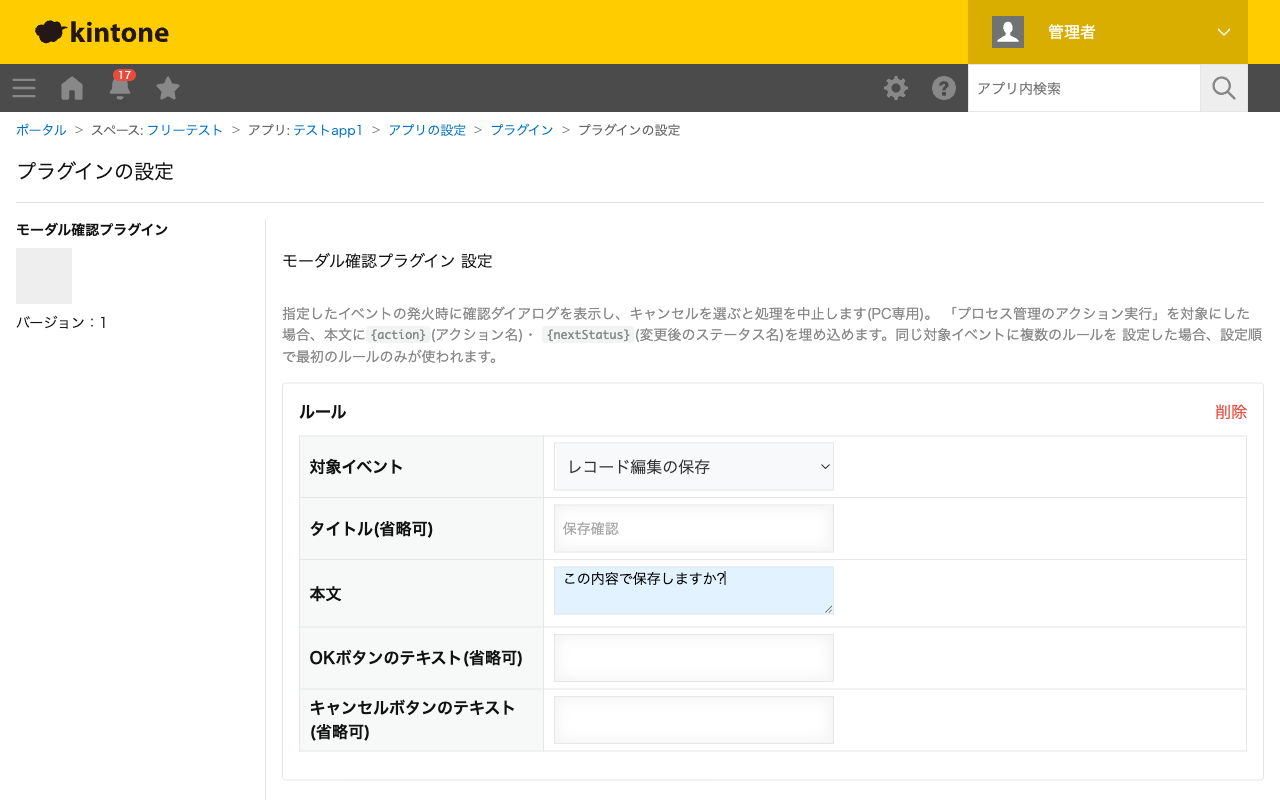Image resolution: width=1280 pixels, height=800 pixels.
Task: Open the 対象イベント dropdown
Action: 694,467
